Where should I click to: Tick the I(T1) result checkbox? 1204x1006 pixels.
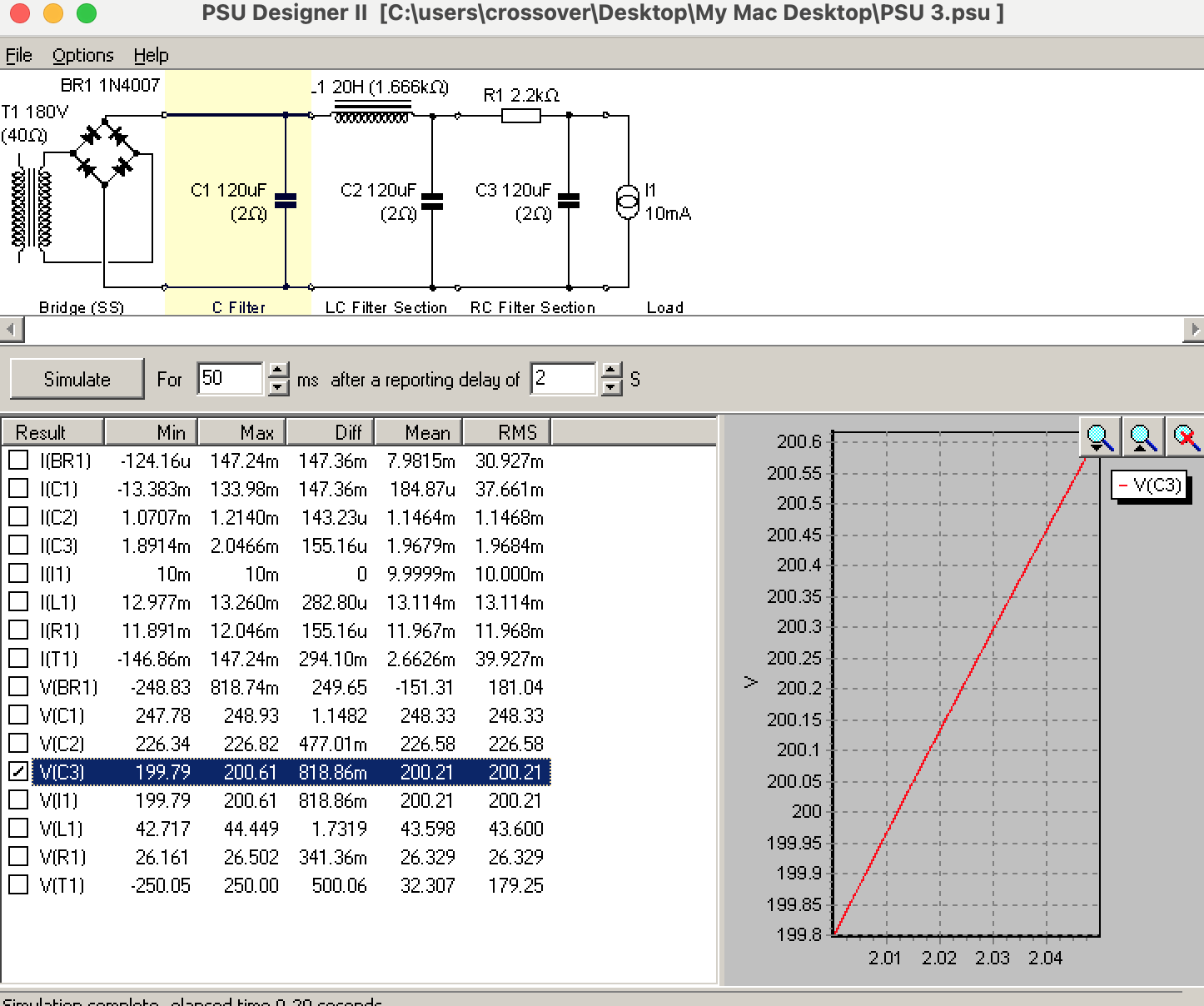tap(18, 658)
